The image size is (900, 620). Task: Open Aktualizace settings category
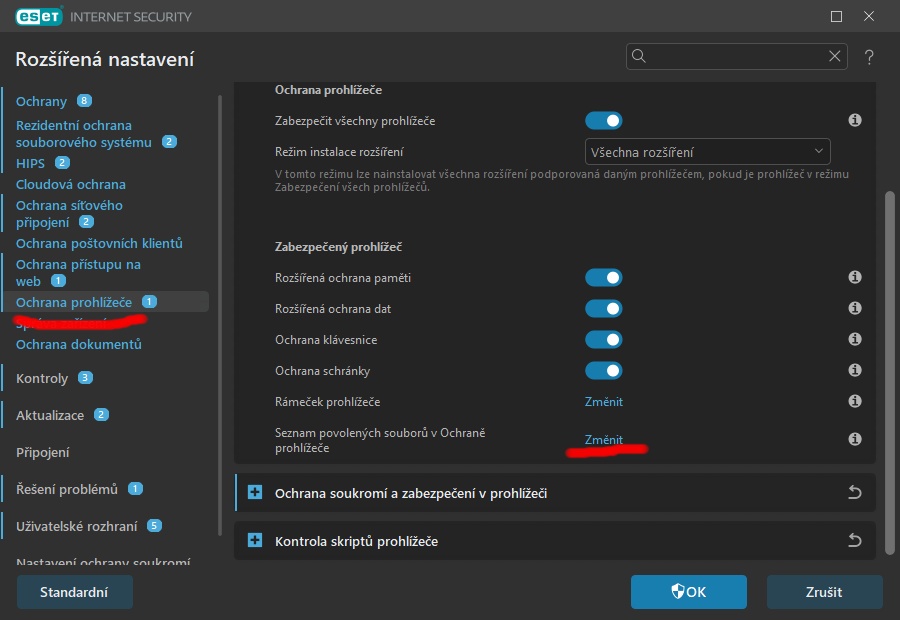(50, 415)
